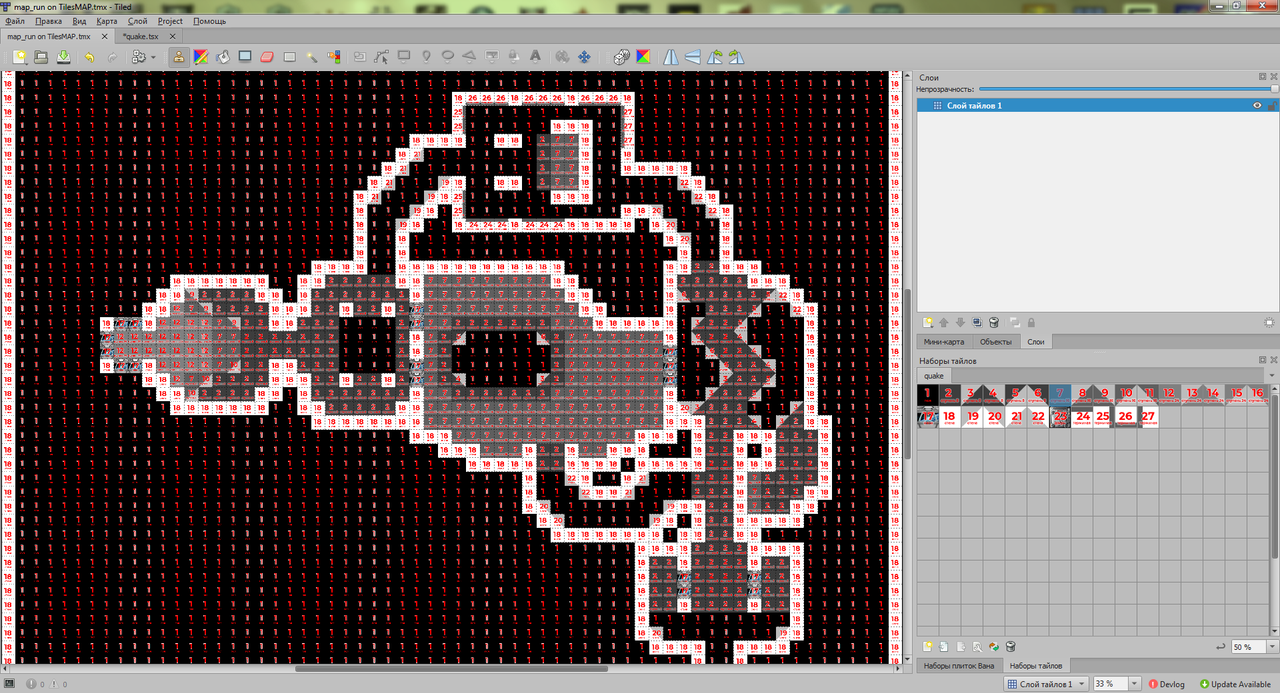
Task: Select the Eraser tool
Action: coord(267,57)
